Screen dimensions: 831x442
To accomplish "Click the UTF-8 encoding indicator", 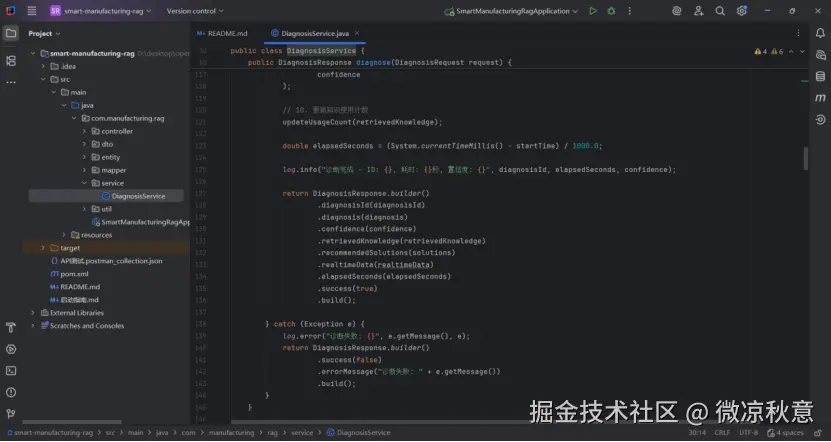I will 748,433.
